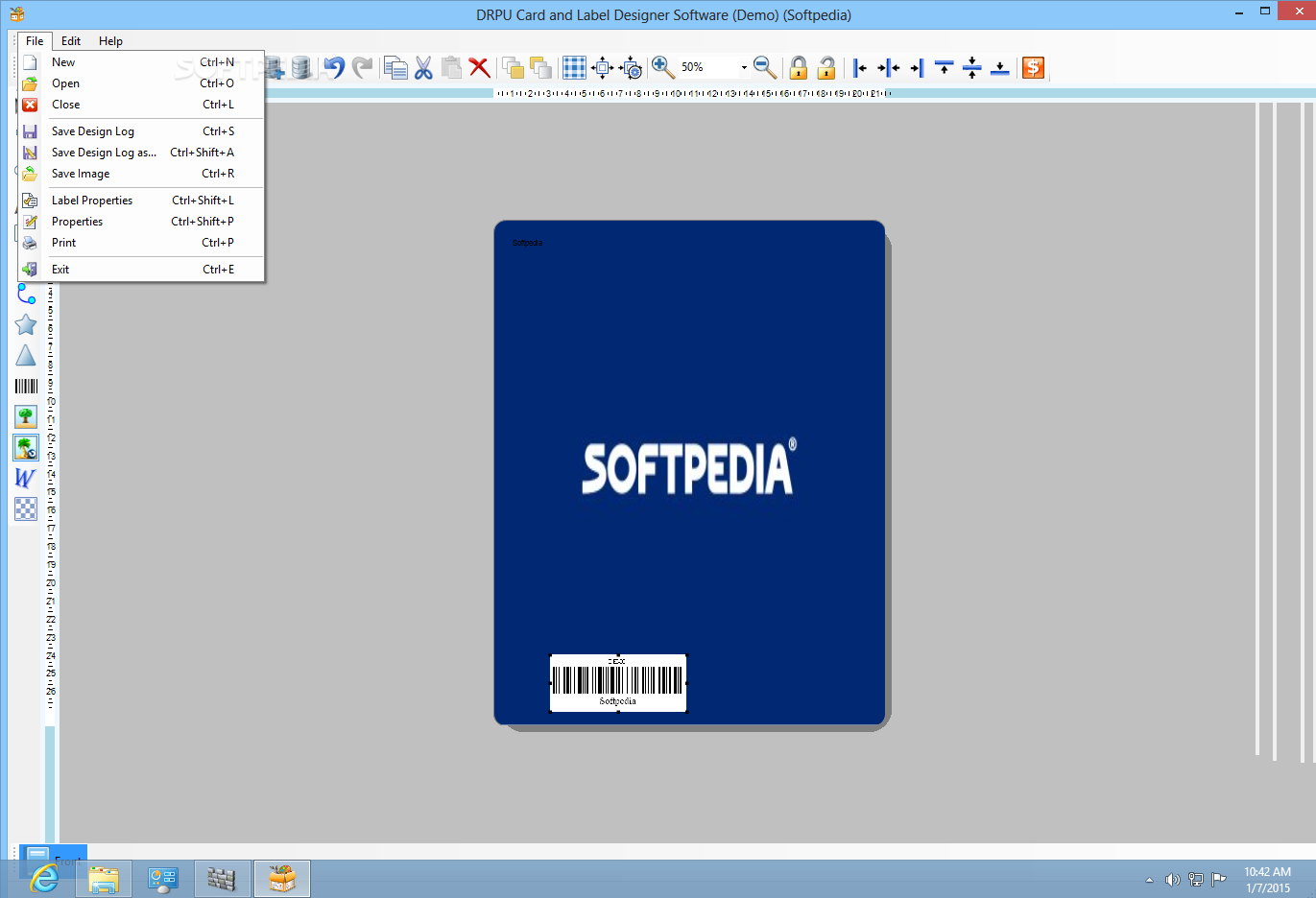Click the Redo arrow icon
Viewport: 1316px width, 898px height.
[362, 67]
